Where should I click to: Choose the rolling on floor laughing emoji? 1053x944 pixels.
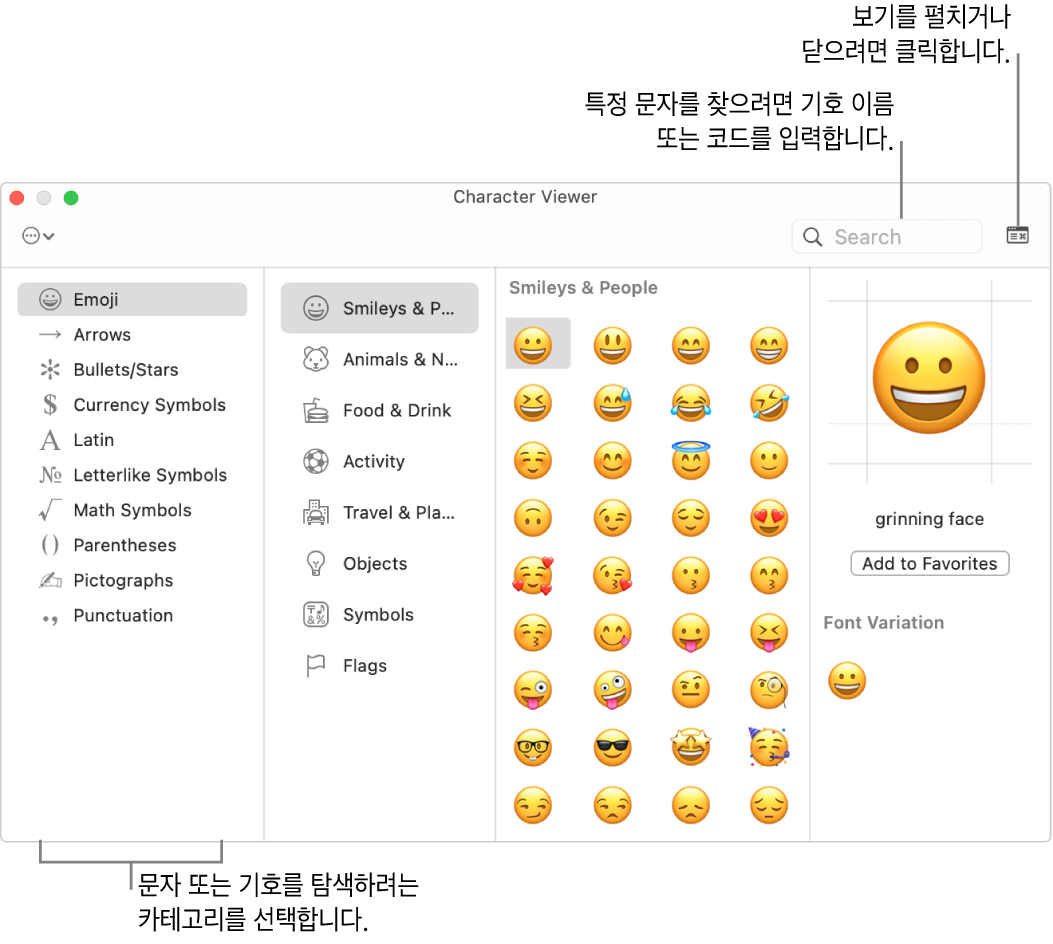tap(769, 404)
